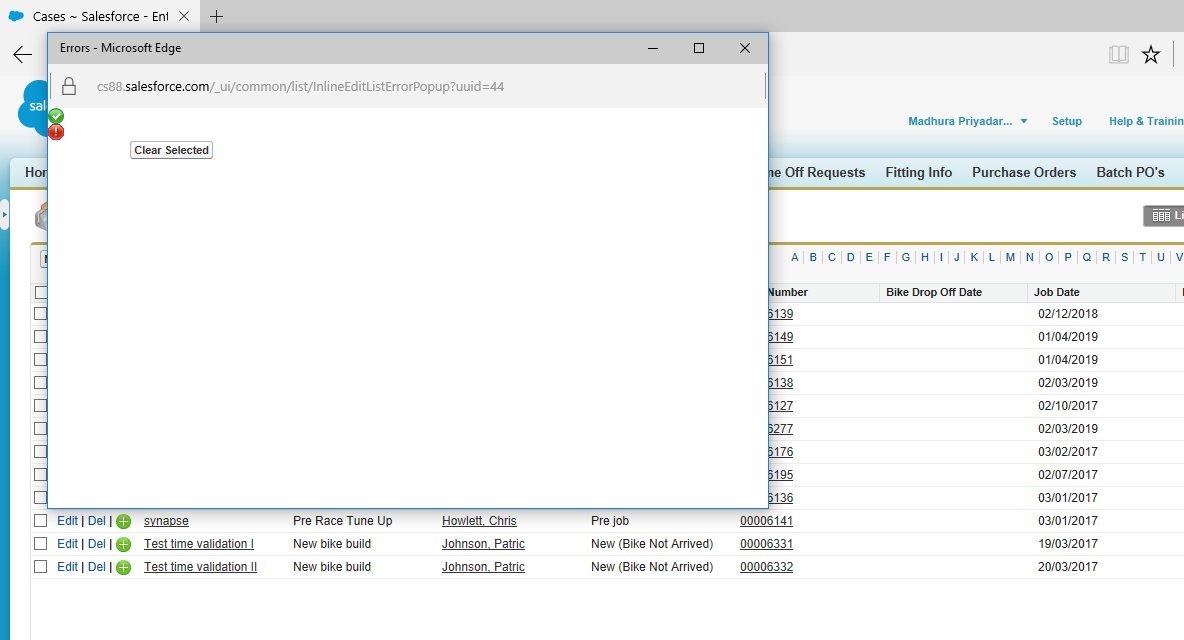
Task: Open Reading view book icon
Action: tap(1118, 55)
